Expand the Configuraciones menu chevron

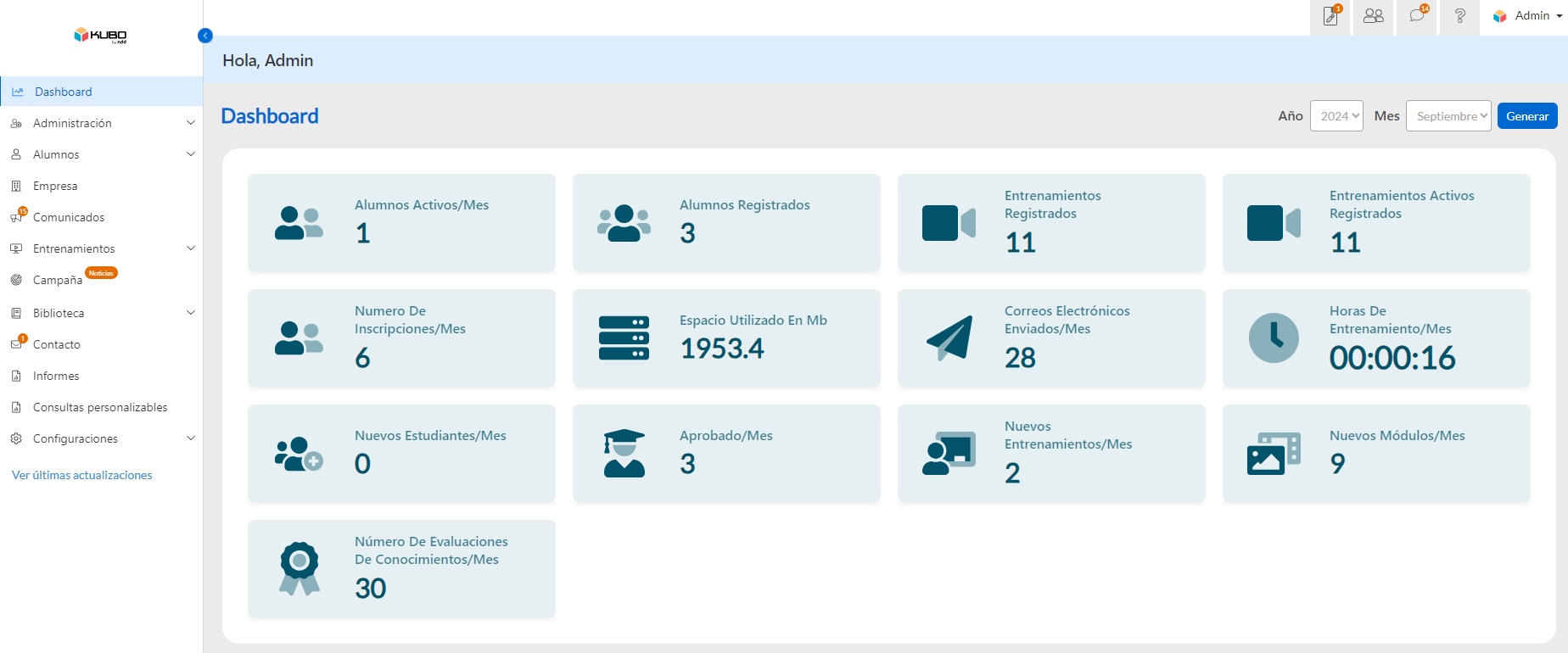(190, 438)
